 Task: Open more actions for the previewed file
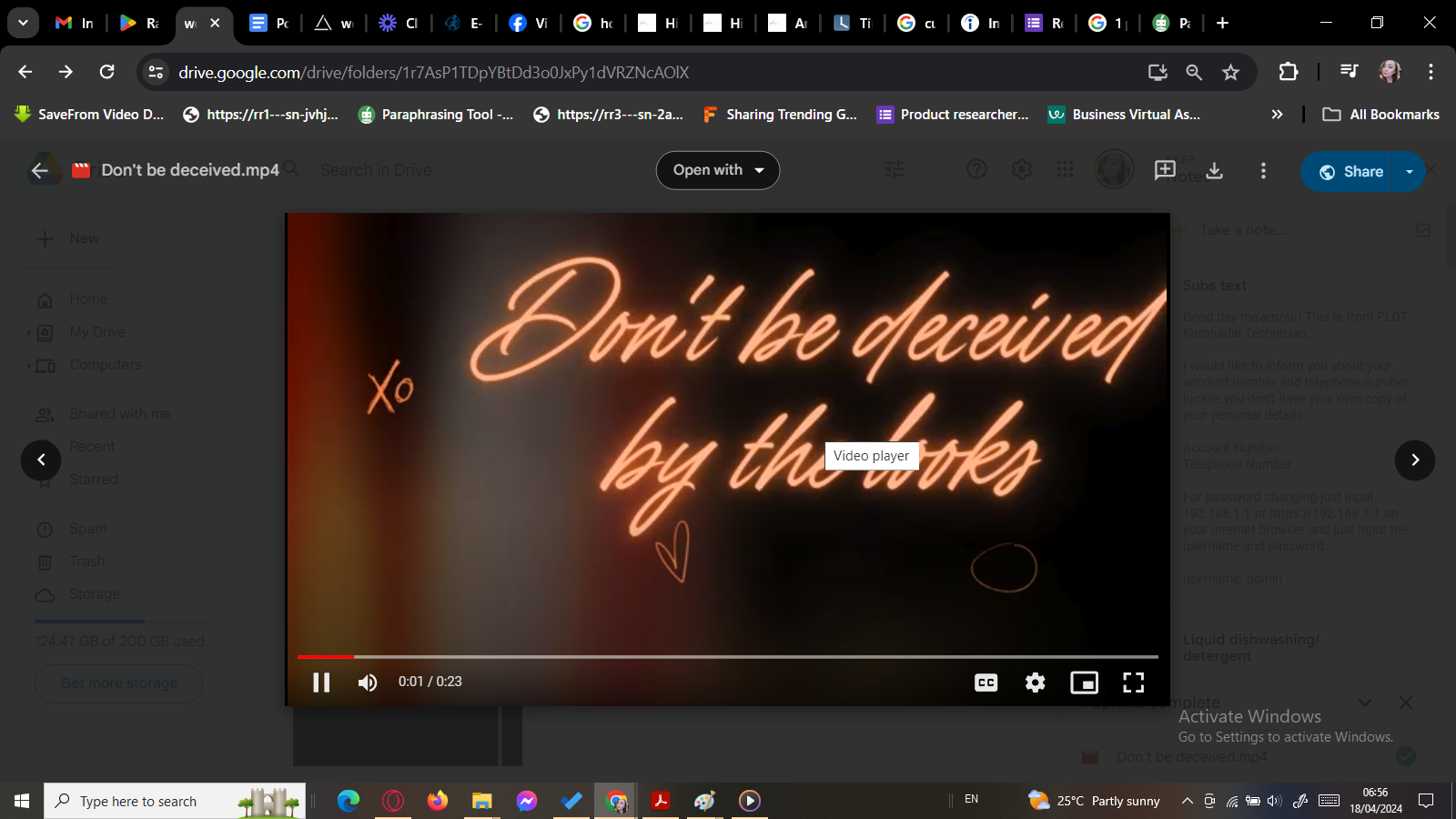1263,170
